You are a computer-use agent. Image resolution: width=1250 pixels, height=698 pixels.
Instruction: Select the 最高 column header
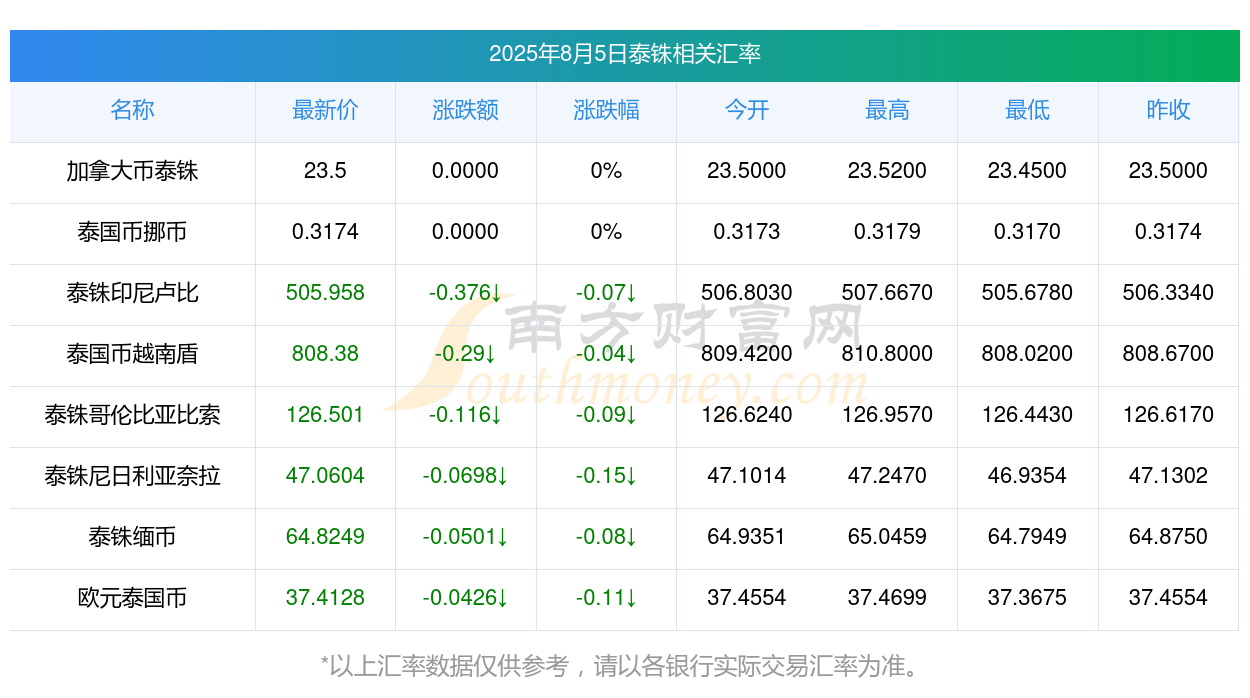click(x=887, y=110)
